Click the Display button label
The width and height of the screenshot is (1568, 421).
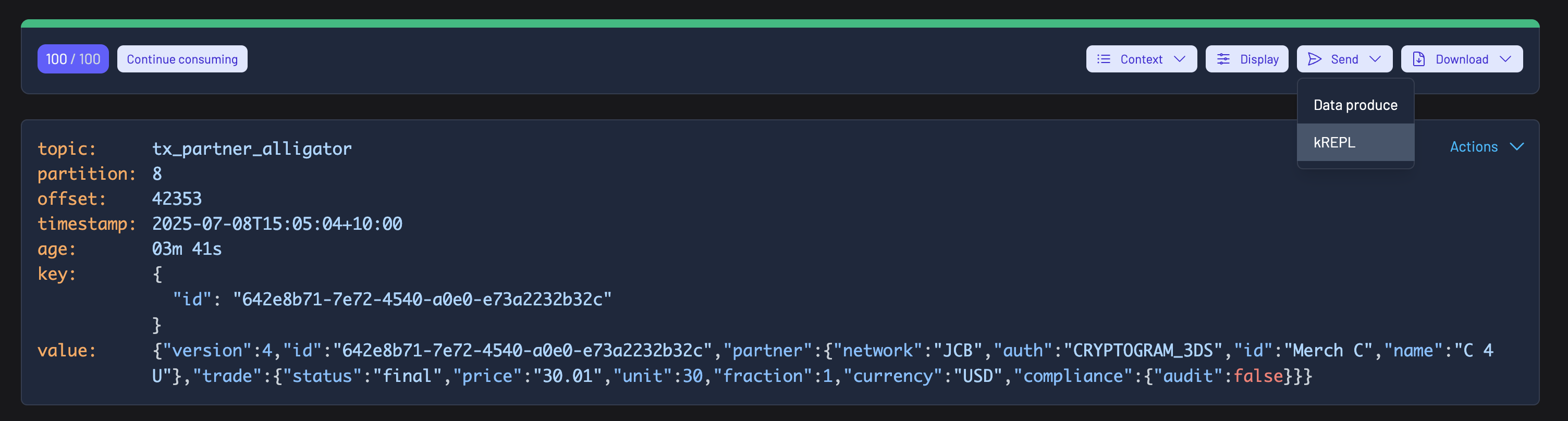(1259, 59)
